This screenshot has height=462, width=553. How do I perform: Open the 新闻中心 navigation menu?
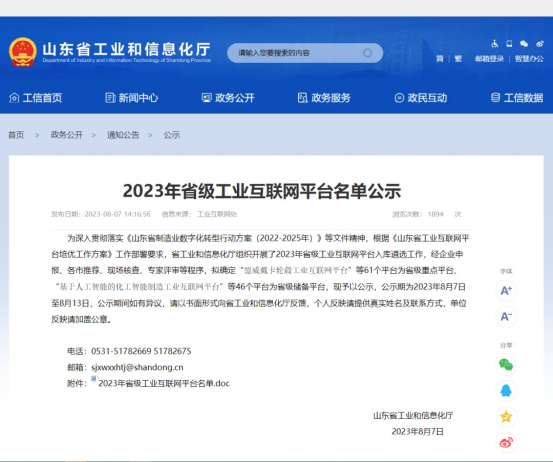pos(132,98)
